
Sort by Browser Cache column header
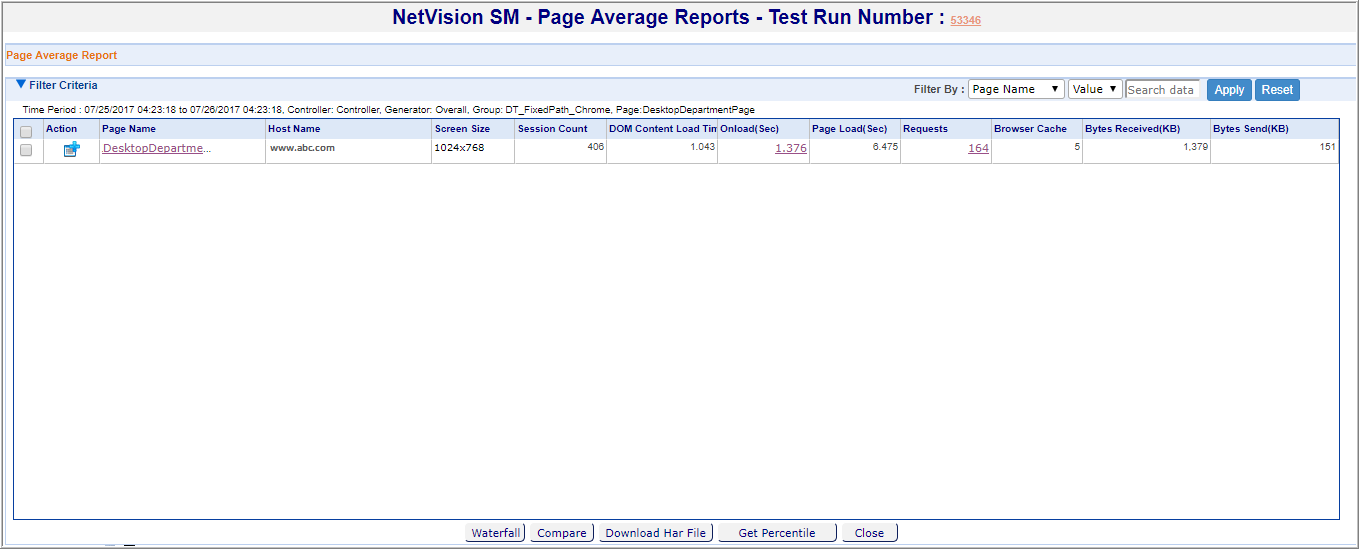pos(1037,129)
